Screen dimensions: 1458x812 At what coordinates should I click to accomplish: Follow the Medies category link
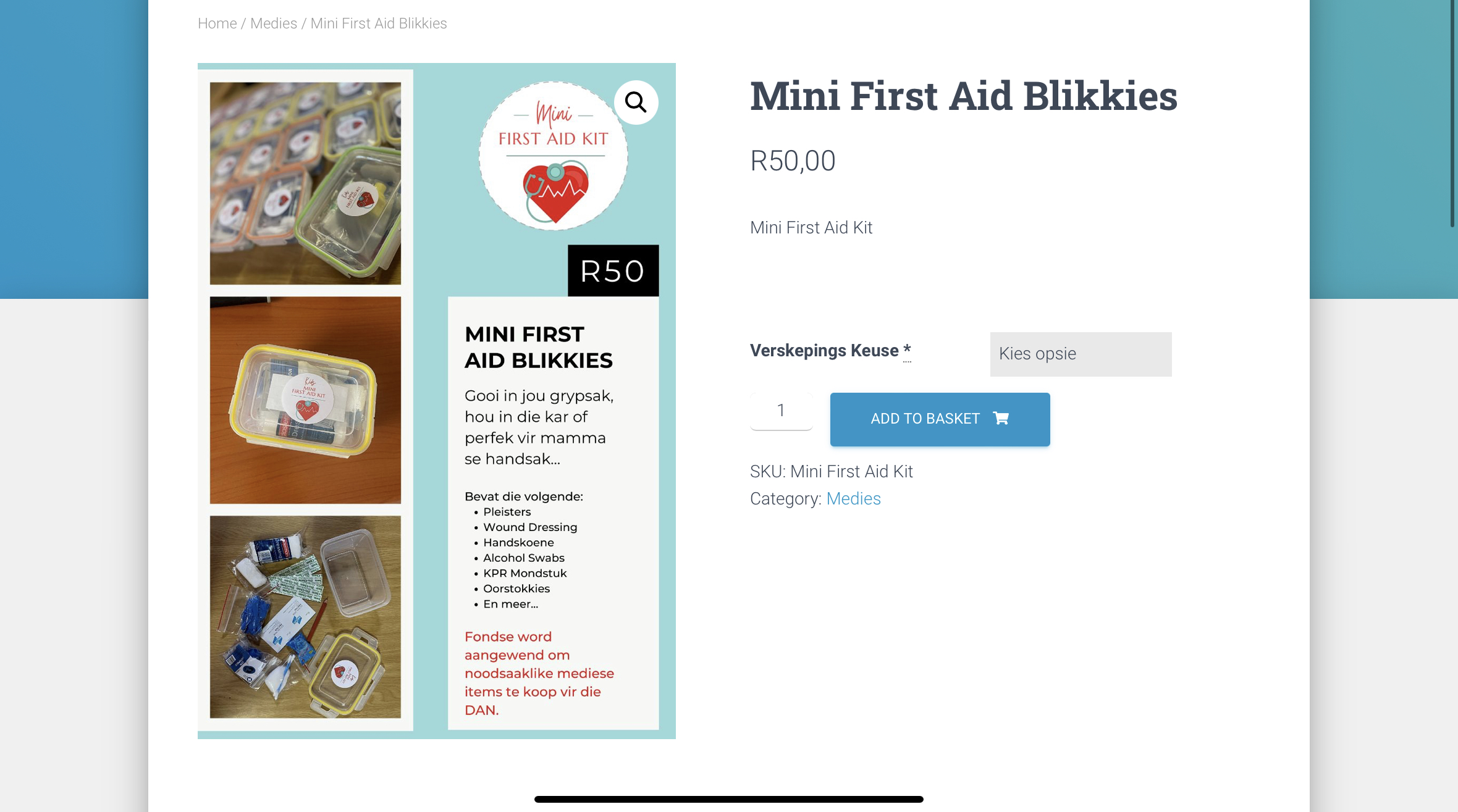(853, 498)
